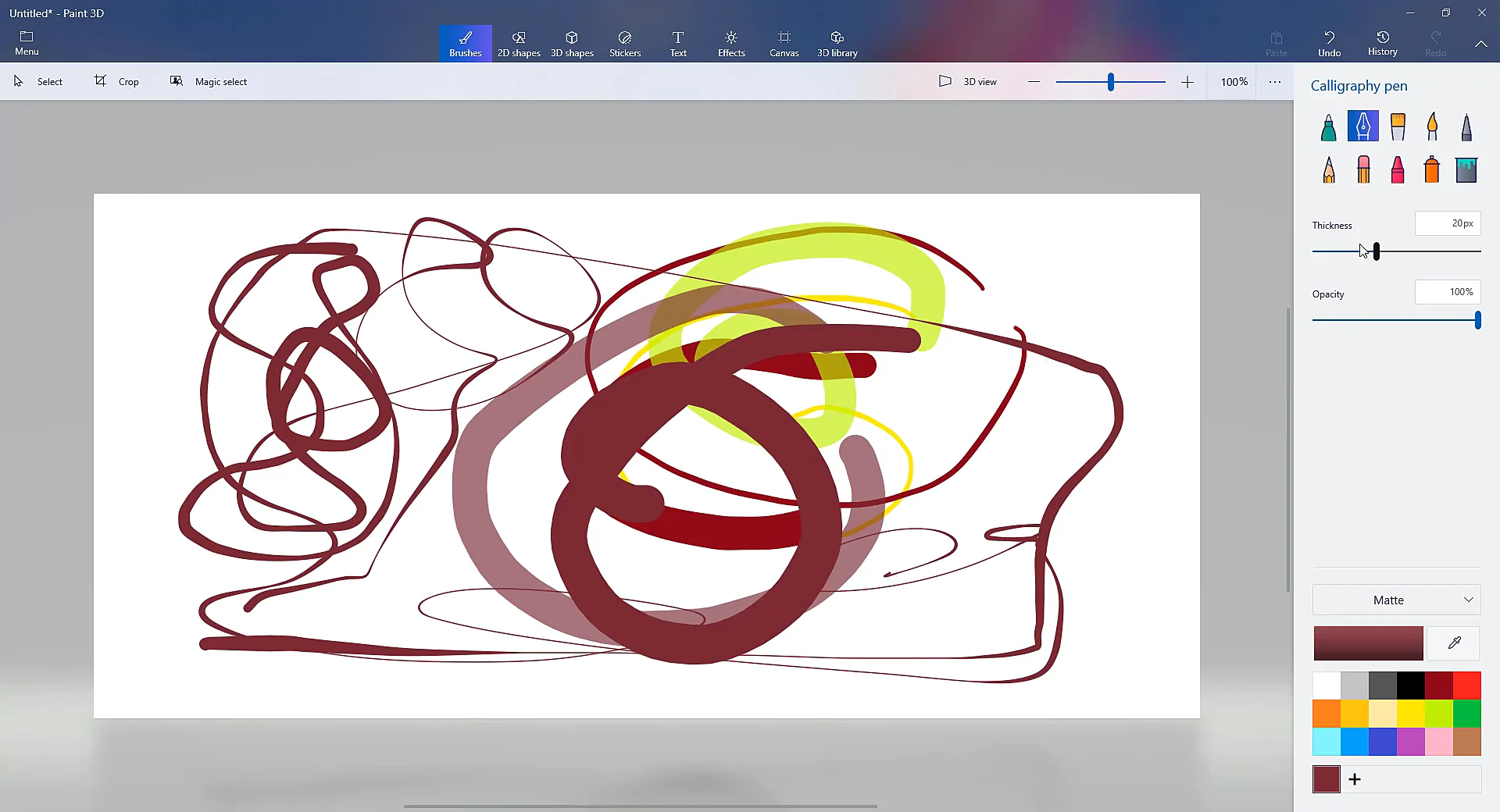Select the custom maroon color swatch
This screenshot has width=1500, height=812.
[1327, 779]
